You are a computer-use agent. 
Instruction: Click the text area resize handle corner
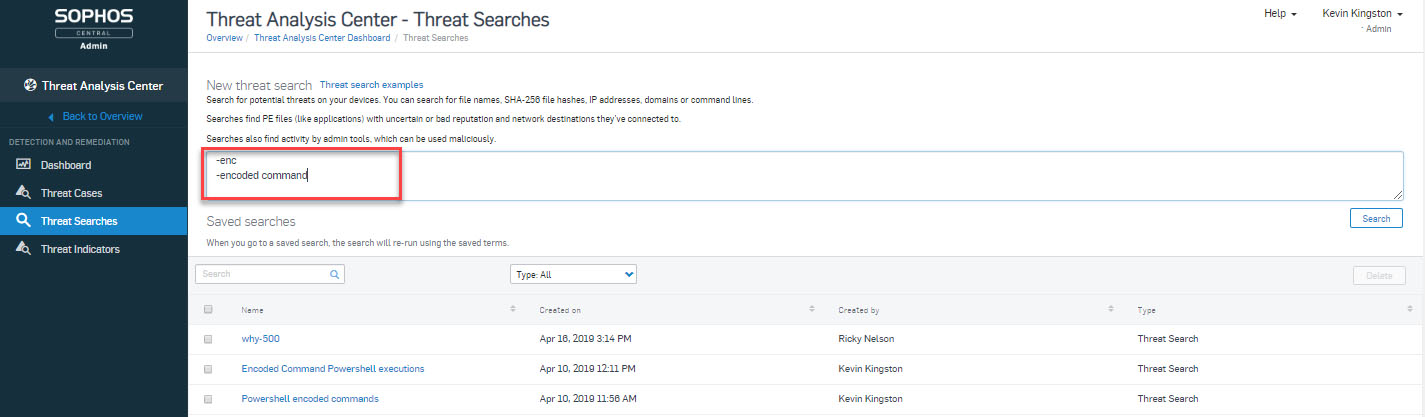click(x=1397, y=194)
